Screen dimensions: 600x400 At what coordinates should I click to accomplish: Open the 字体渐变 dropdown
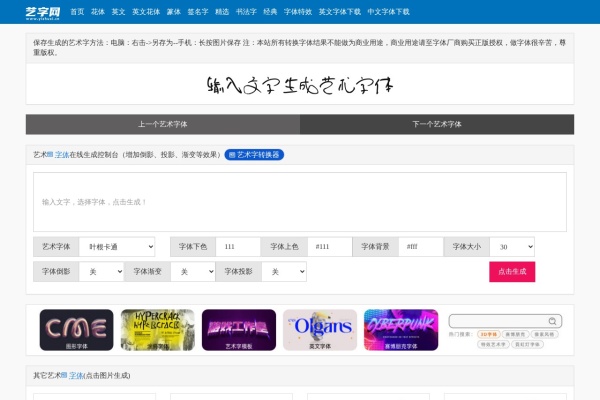pyautogui.click(x=192, y=272)
